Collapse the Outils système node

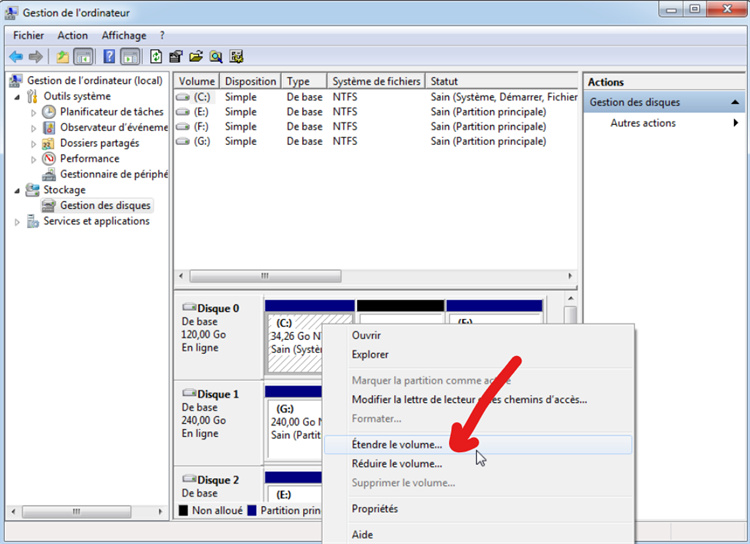coord(17,97)
